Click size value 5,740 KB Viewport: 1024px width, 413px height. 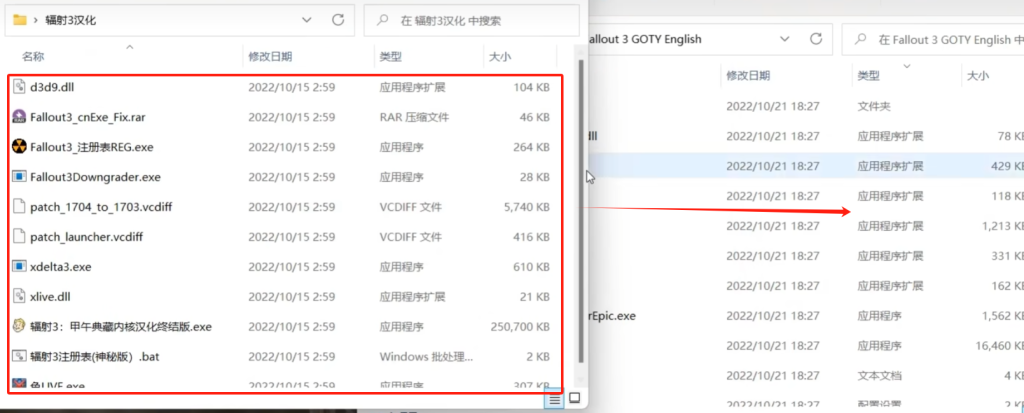pos(527,207)
